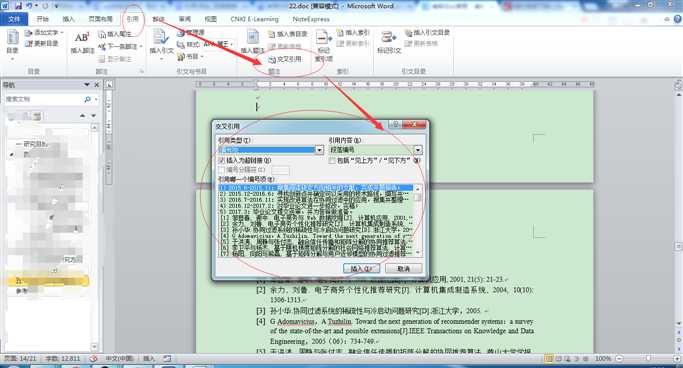The image size is (683, 368).
Task: Select list entry starting 3) 2016.7-2016.11
Action: click(316, 200)
